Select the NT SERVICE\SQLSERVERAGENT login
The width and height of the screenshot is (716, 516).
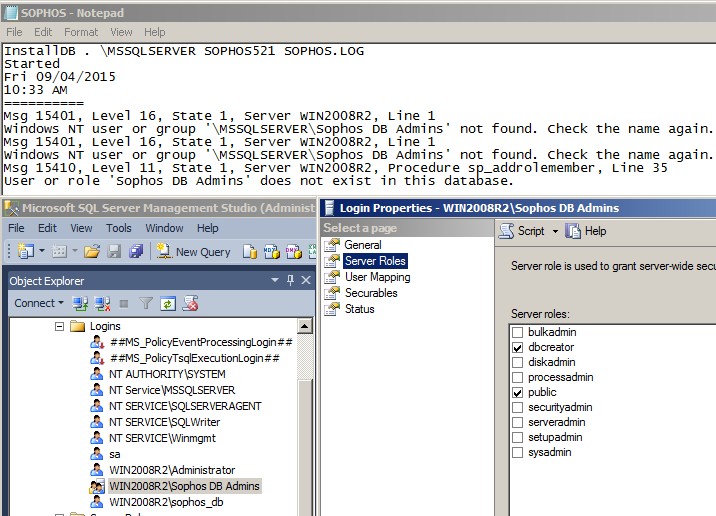tap(185, 406)
